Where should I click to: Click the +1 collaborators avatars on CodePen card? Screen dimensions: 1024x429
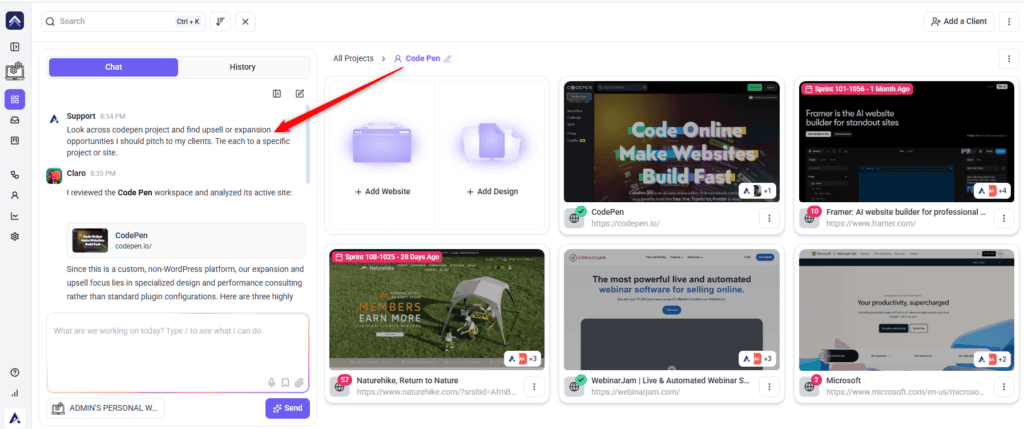click(758, 191)
